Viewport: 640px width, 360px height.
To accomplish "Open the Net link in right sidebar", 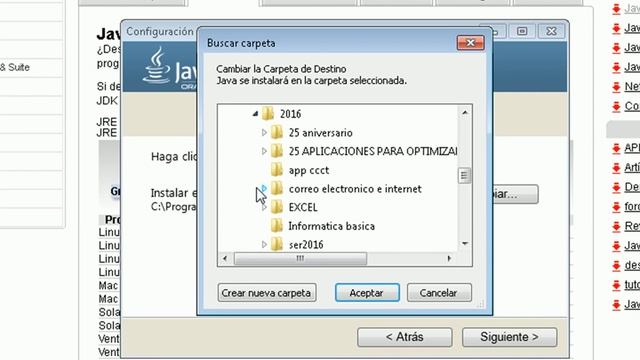I will pos(632,87).
